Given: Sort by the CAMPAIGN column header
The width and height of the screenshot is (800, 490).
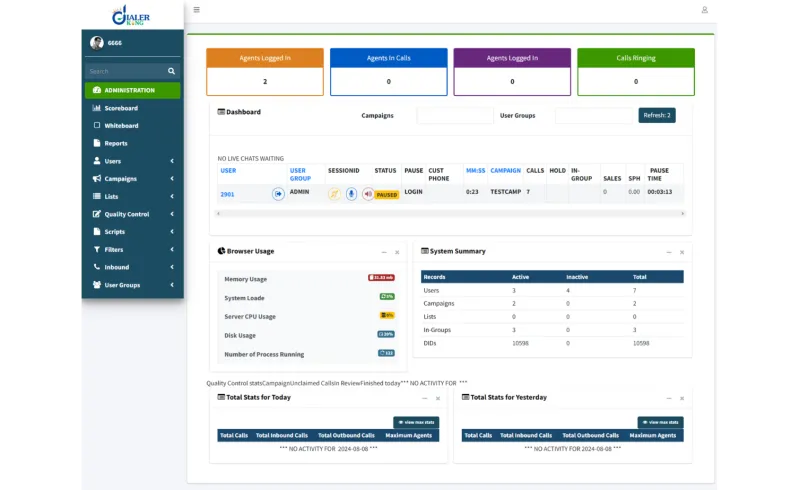Looking at the screenshot, I should point(506,170).
